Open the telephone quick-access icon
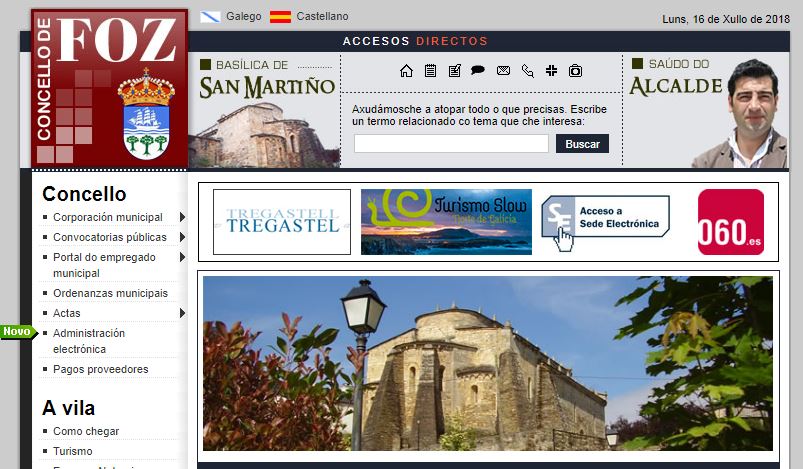This screenshot has width=803, height=469. tap(527, 71)
